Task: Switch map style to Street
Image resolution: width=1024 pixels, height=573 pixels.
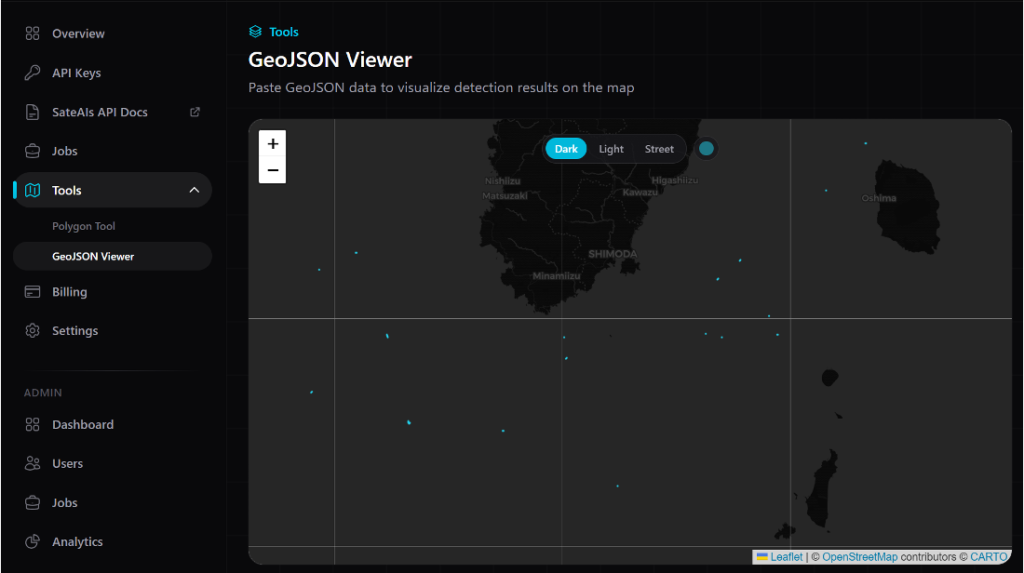Action: tap(659, 149)
